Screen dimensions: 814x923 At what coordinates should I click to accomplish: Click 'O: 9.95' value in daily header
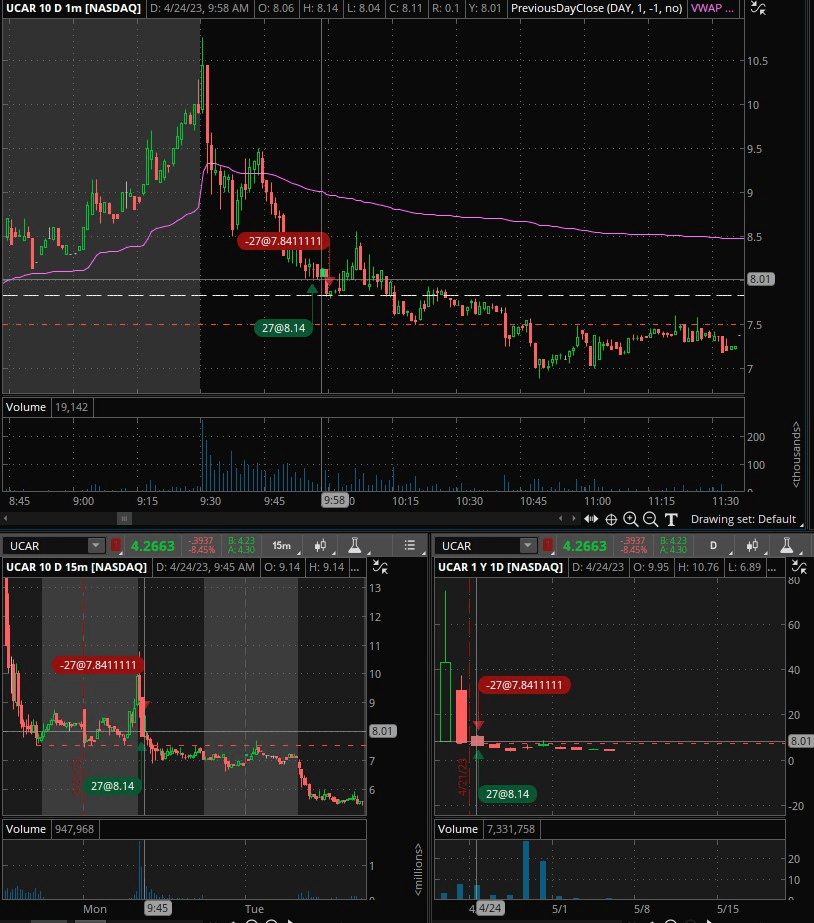pyautogui.click(x=651, y=567)
